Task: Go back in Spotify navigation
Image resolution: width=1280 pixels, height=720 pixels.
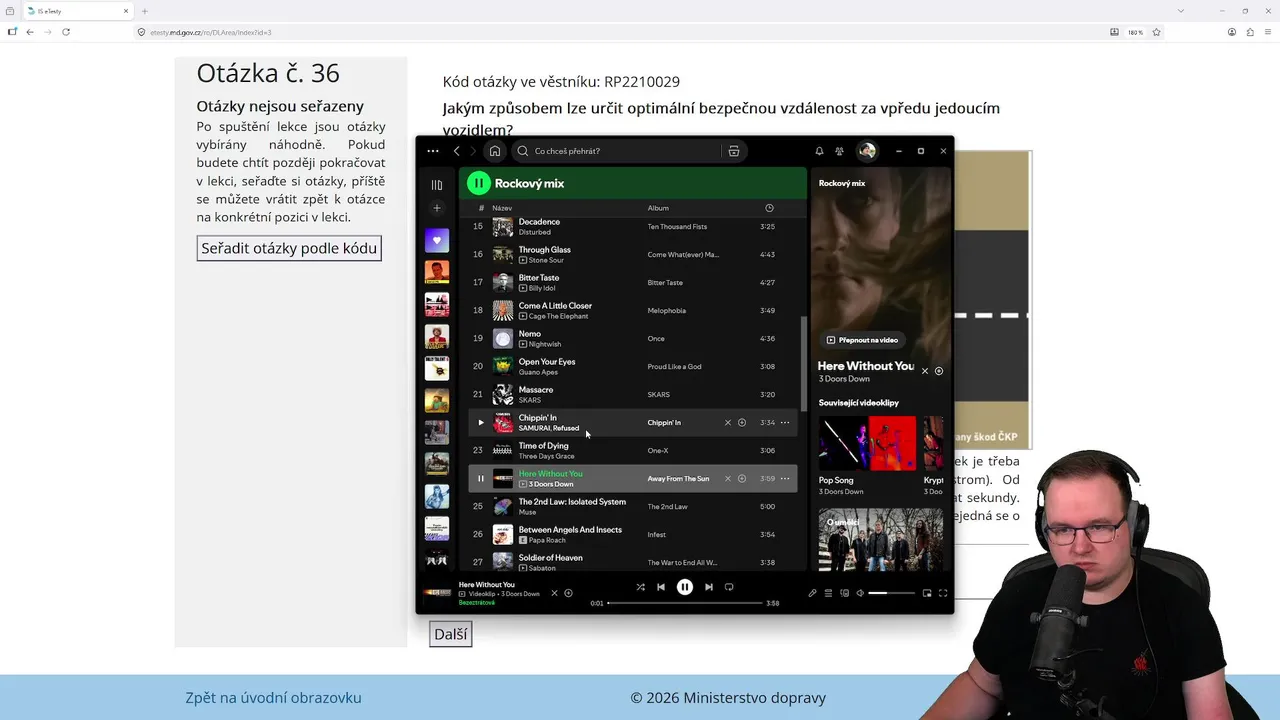Action: pyautogui.click(x=457, y=151)
